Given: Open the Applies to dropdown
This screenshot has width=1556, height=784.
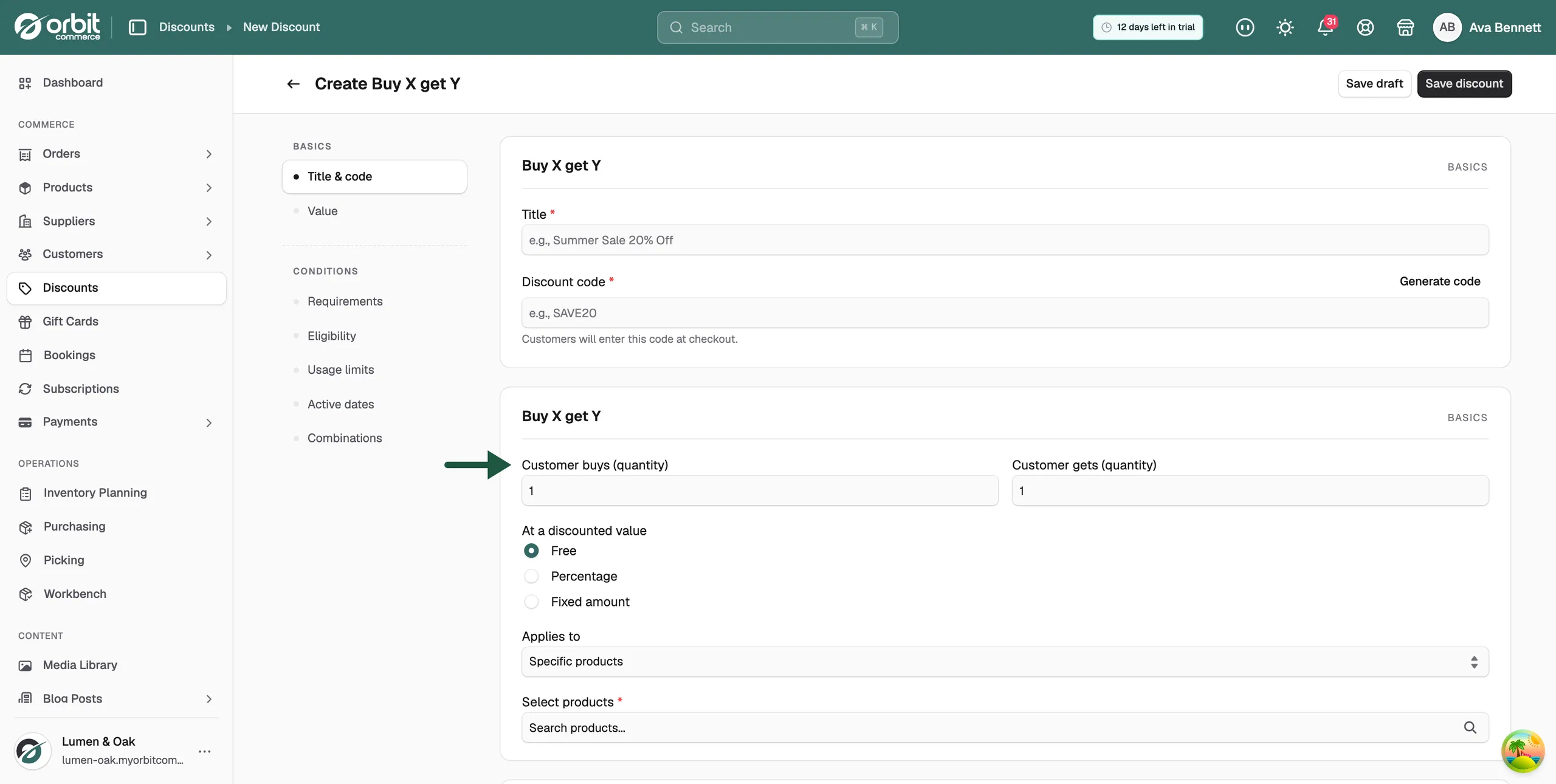Looking at the screenshot, I should (1005, 662).
